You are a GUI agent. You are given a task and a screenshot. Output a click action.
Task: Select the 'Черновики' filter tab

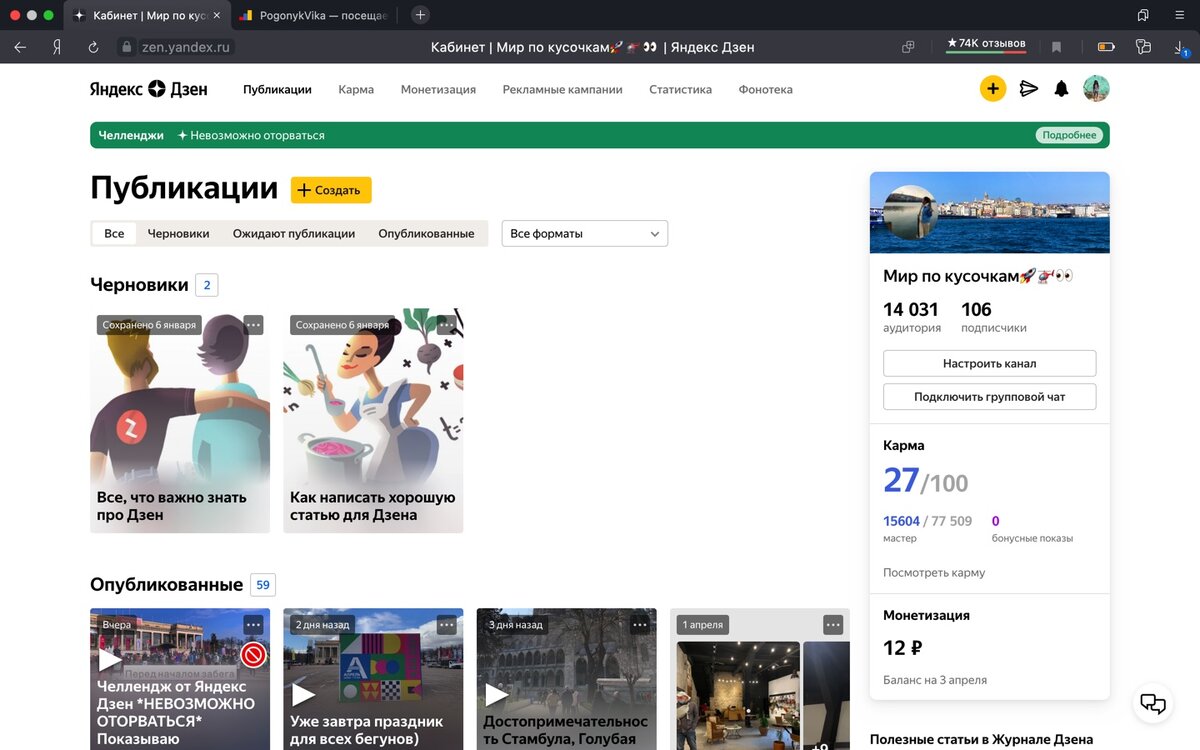(x=179, y=233)
